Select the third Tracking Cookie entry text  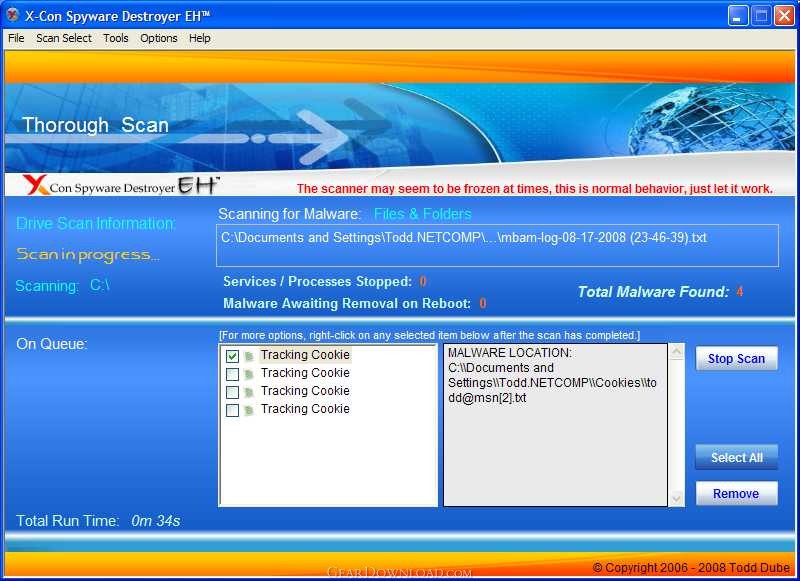pos(305,391)
